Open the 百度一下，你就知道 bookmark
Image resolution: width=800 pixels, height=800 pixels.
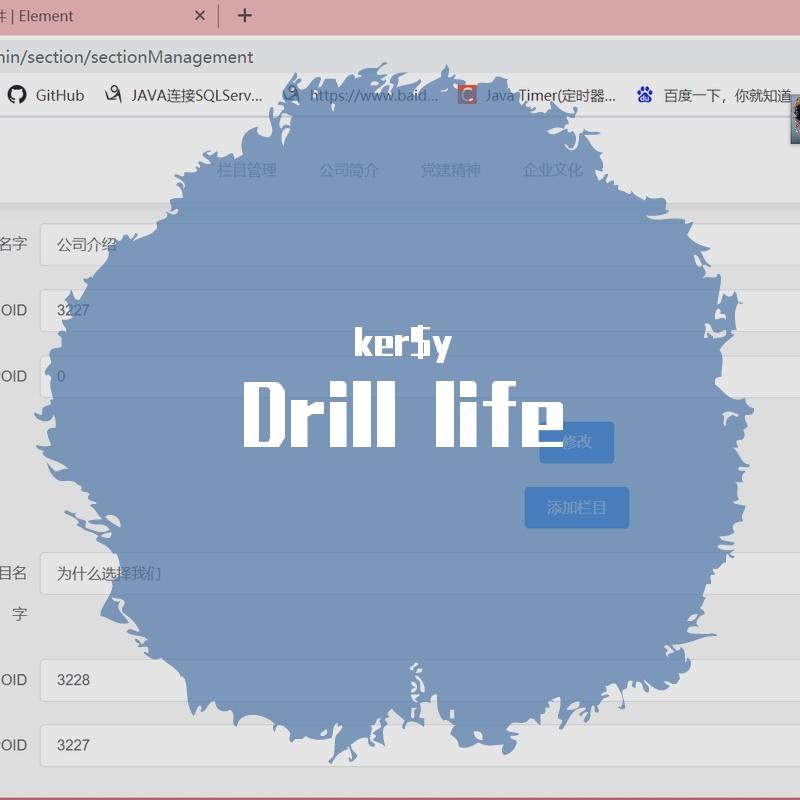(x=714, y=95)
